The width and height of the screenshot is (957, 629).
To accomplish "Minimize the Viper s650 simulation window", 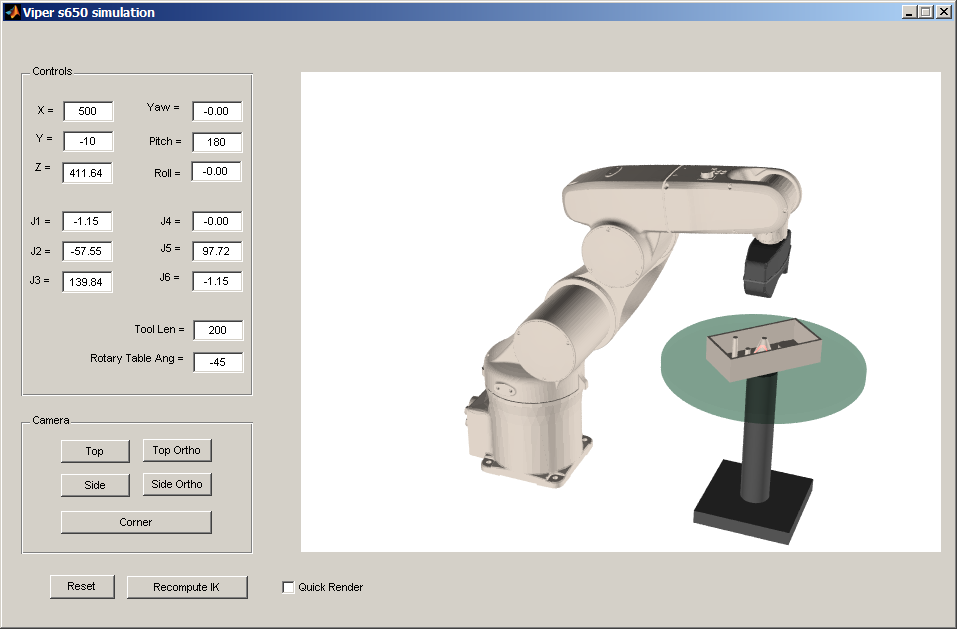I will coord(909,12).
